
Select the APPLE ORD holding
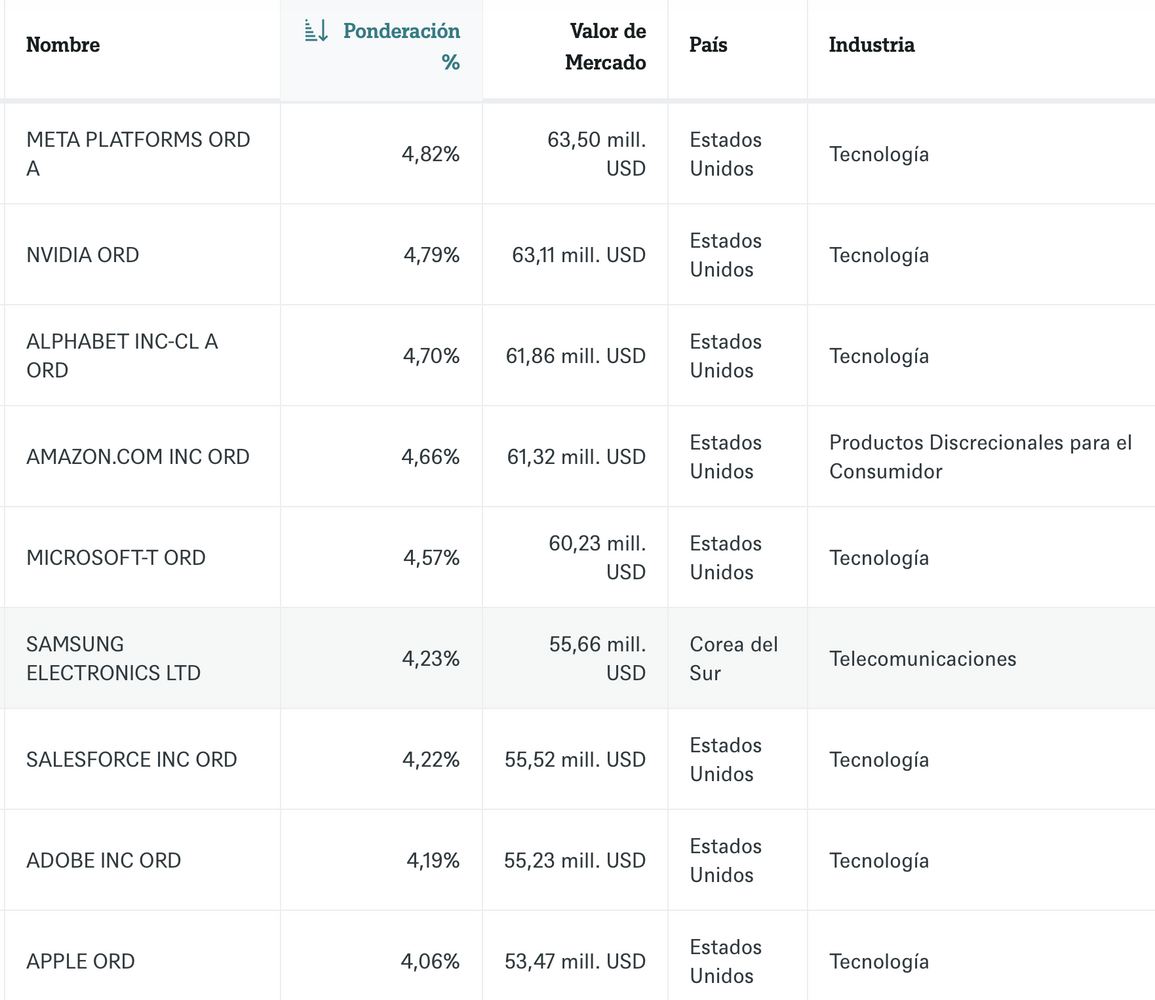click(x=81, y=962)
